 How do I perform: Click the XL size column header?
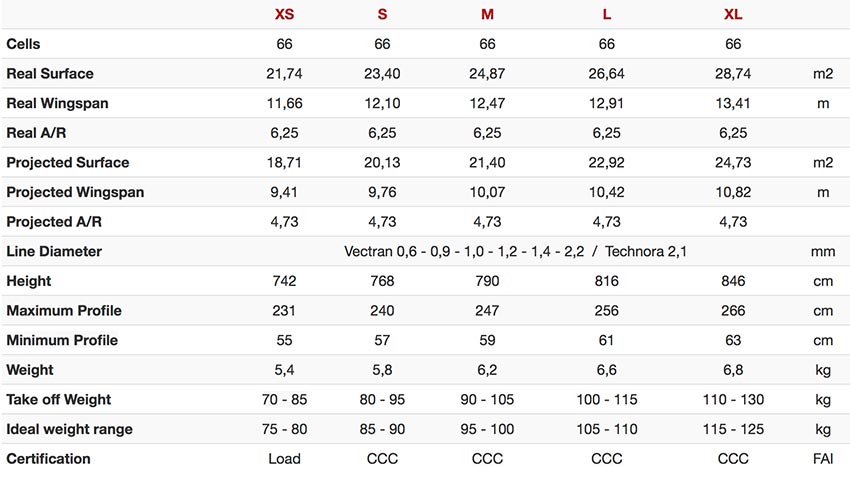(x=733, y=14)
